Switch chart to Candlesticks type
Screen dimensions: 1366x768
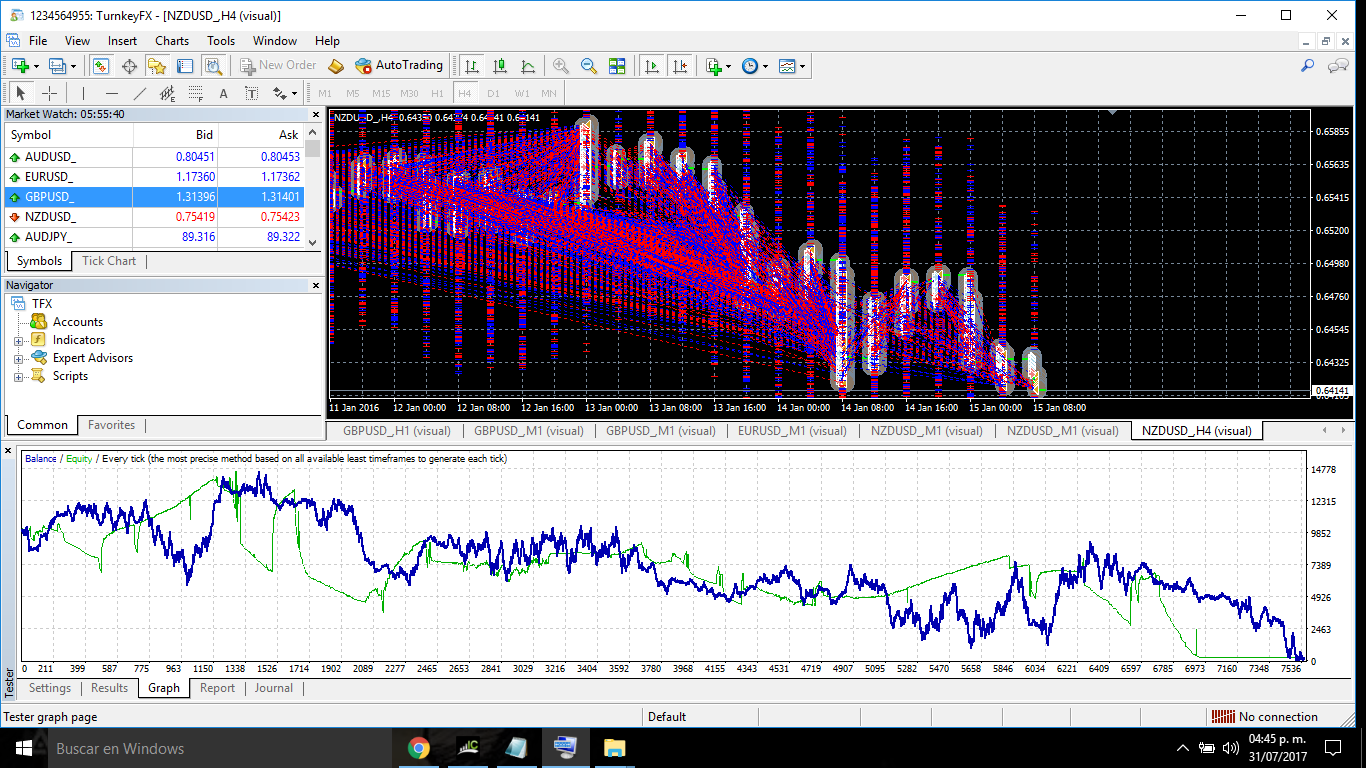[x=500, y=66]
